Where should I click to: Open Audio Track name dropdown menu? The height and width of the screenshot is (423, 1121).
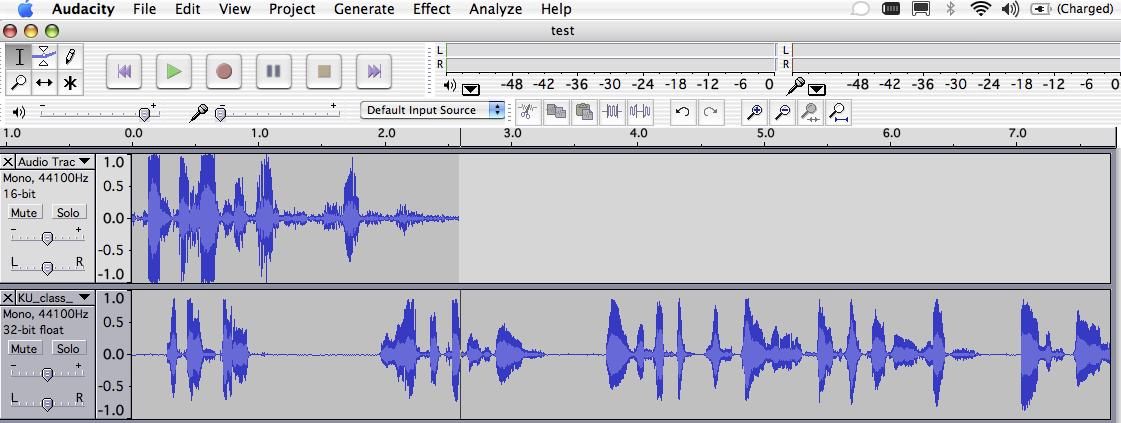pyautogui.click(x=55, y=161)
